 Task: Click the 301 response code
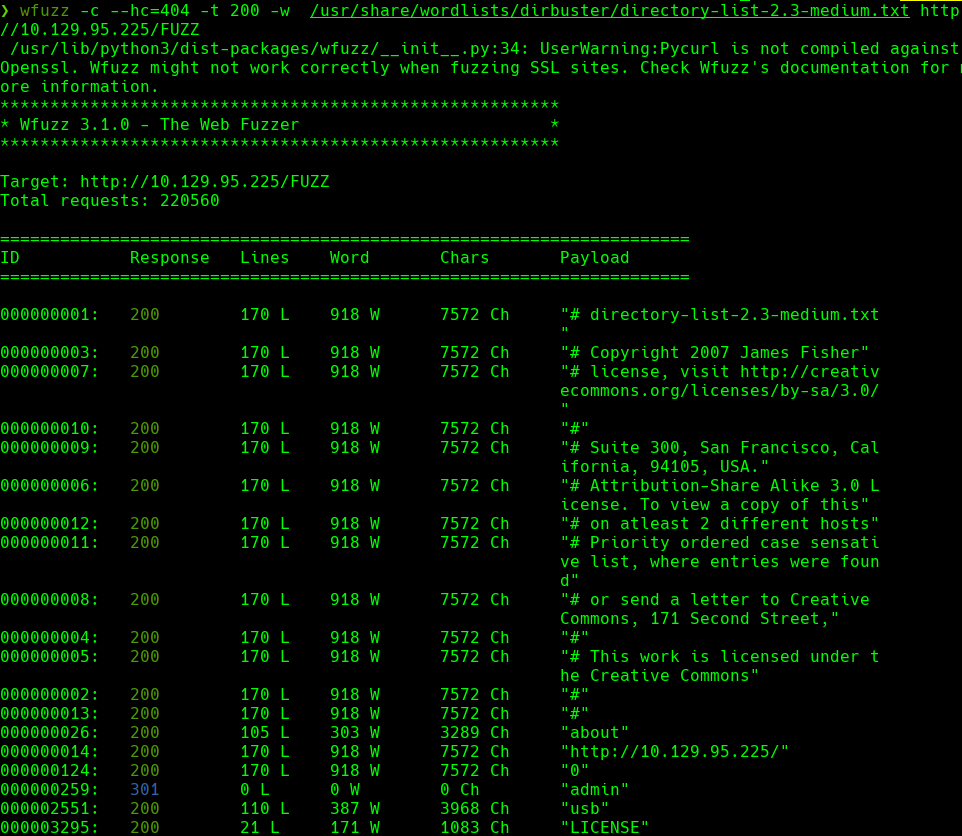coord(145,789)
